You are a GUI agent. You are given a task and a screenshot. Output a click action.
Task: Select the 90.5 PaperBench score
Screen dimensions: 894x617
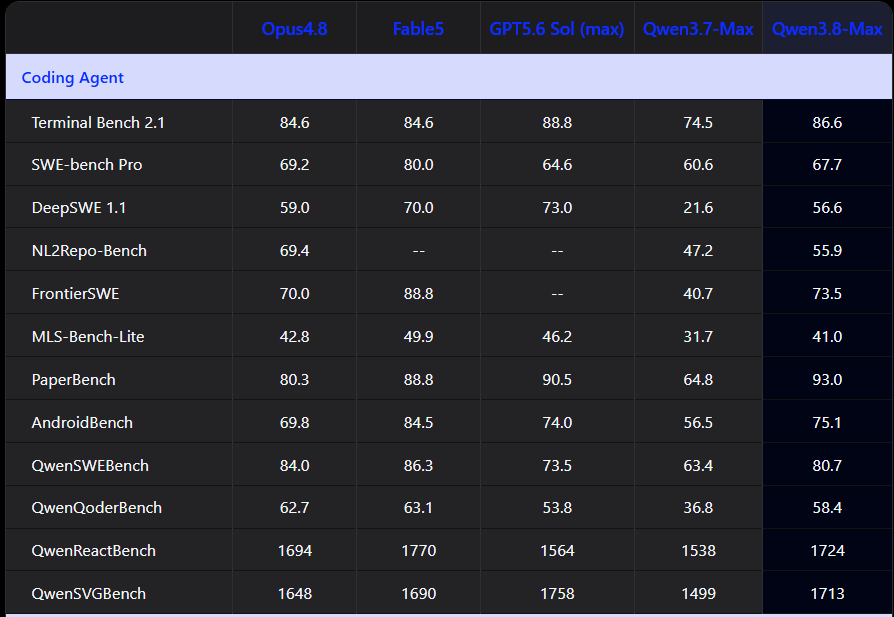click(x=557, y=380)
